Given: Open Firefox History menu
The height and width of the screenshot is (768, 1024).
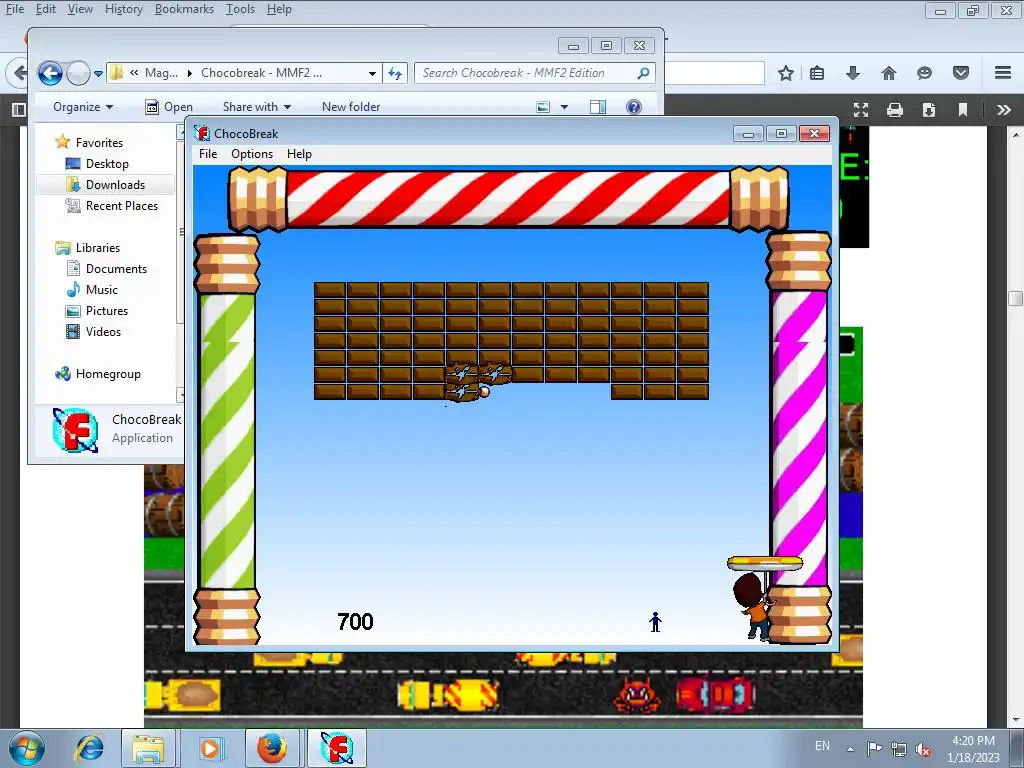Looking at the screenshot, I should [123, 9].
